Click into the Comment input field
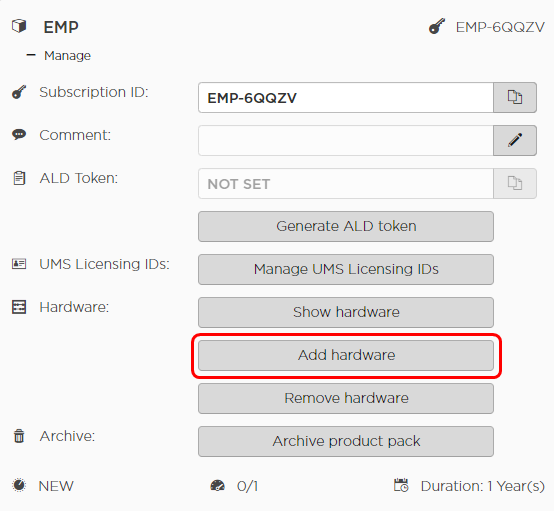Image resolution: width=554 pixels, height=511 pixels. click(x=346, y=140)
